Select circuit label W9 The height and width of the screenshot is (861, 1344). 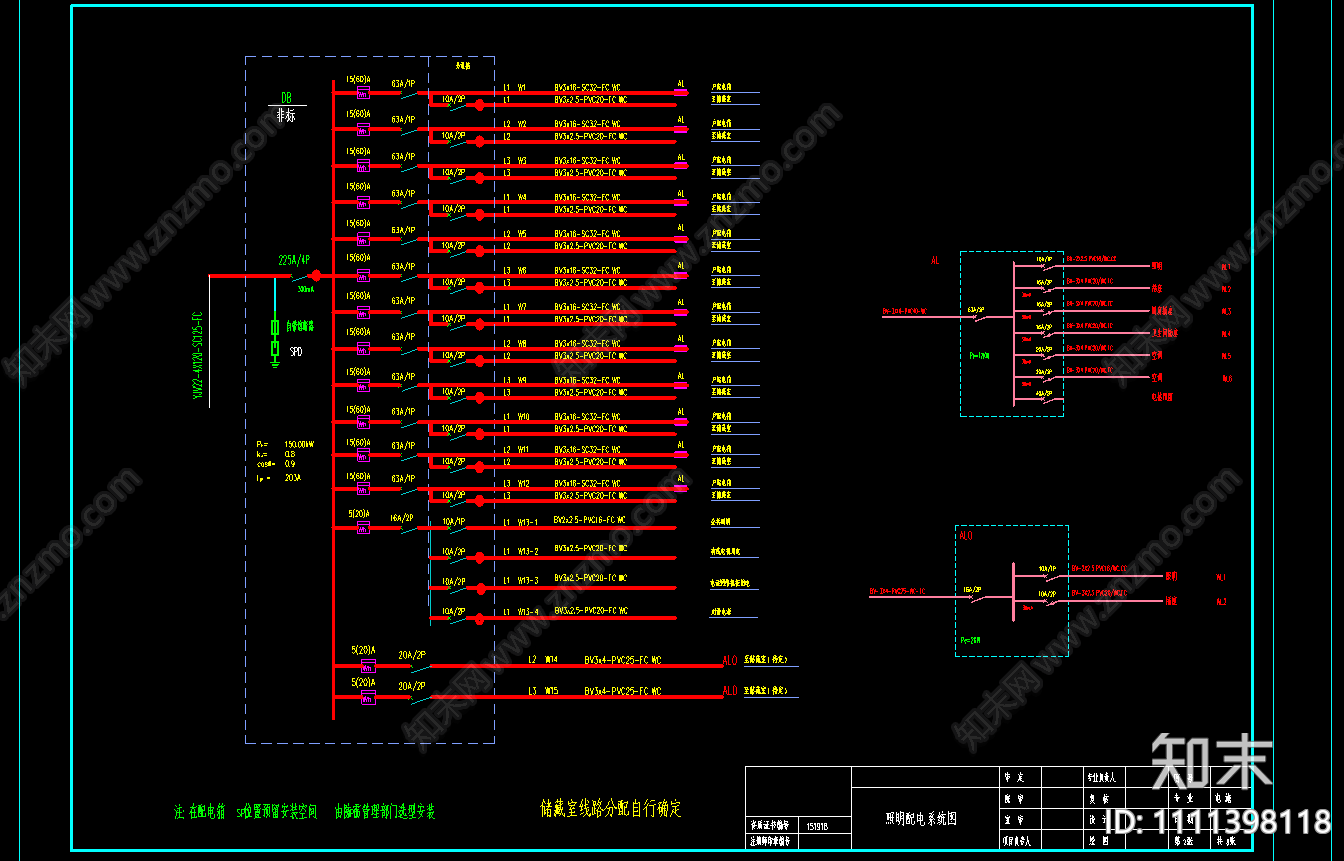(x=522, y=380)
